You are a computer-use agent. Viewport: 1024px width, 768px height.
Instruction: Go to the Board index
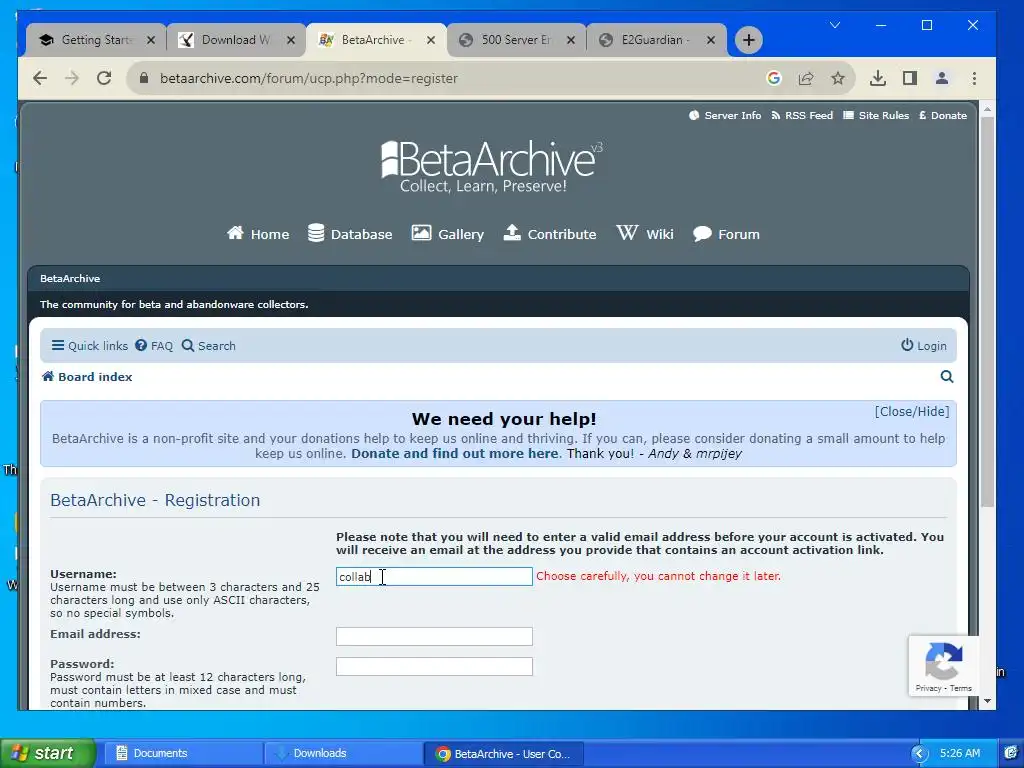point(87,377)
